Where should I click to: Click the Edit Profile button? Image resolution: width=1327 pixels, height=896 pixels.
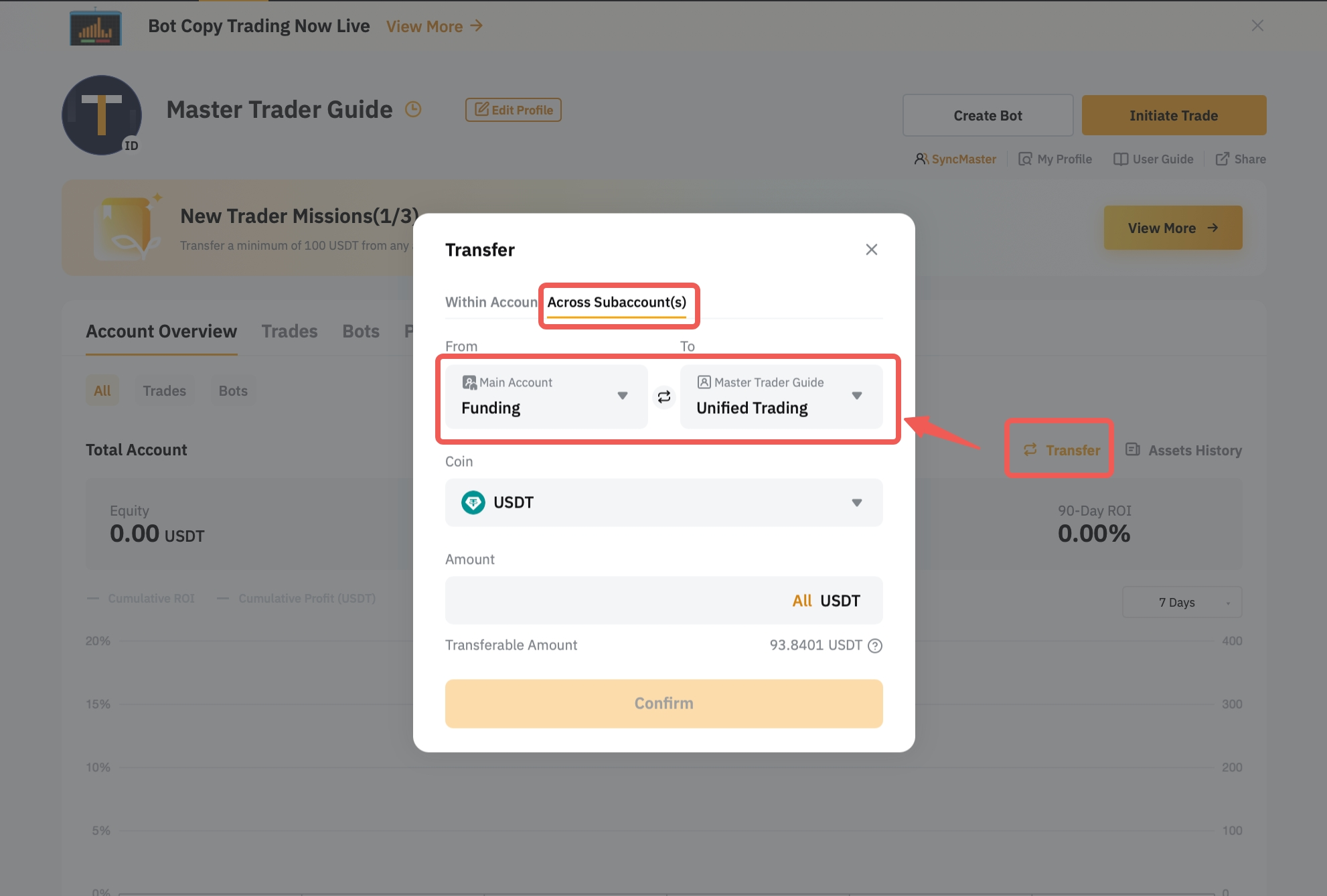coord(514,110)
